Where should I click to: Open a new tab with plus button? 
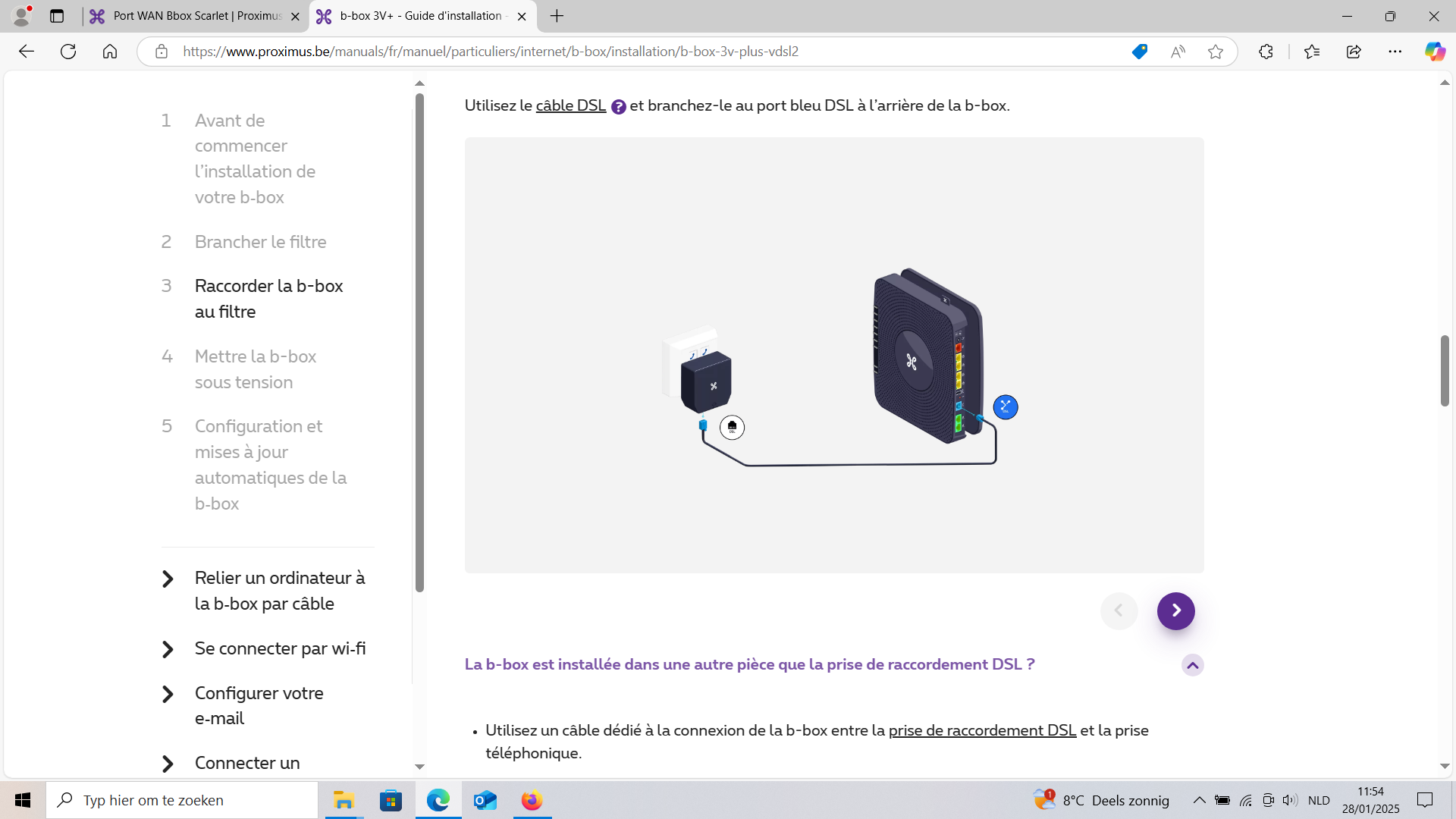pyautogui.click(x=557, y=16)
